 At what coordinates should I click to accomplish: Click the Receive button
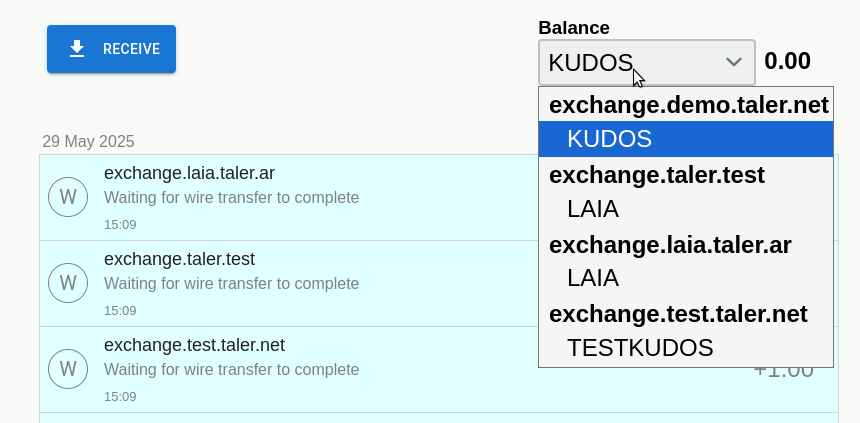coord(111,49)
